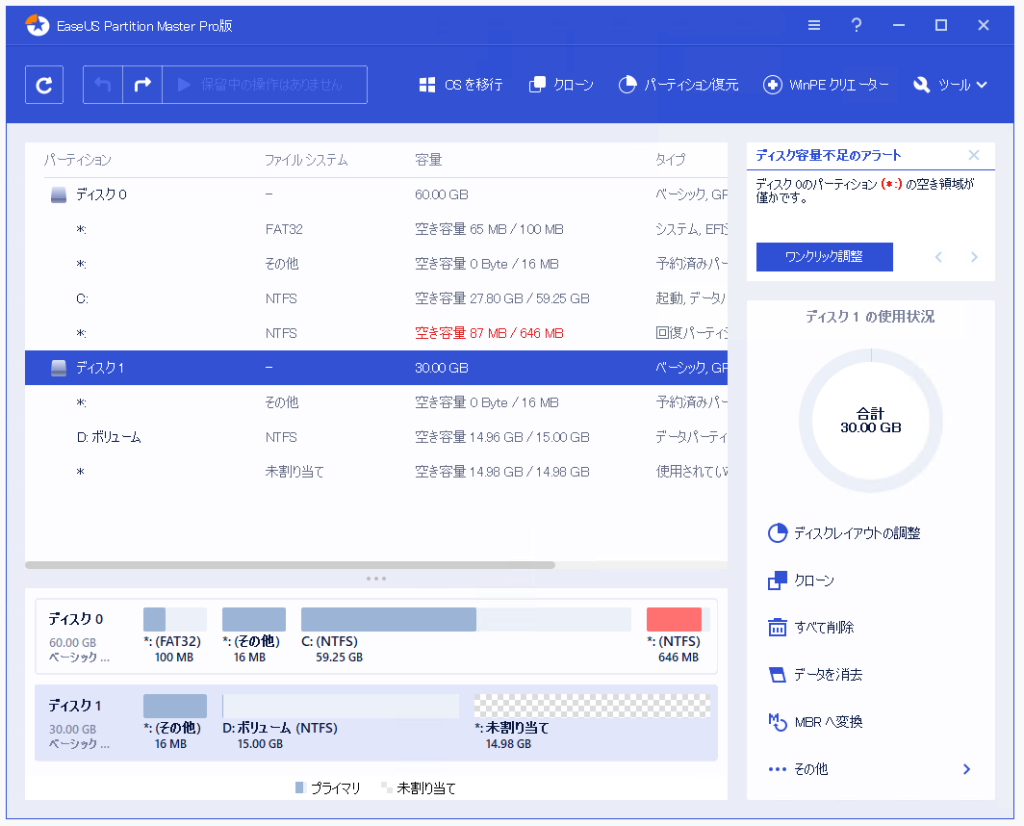Click the wrench icon beside ツール

921,85
